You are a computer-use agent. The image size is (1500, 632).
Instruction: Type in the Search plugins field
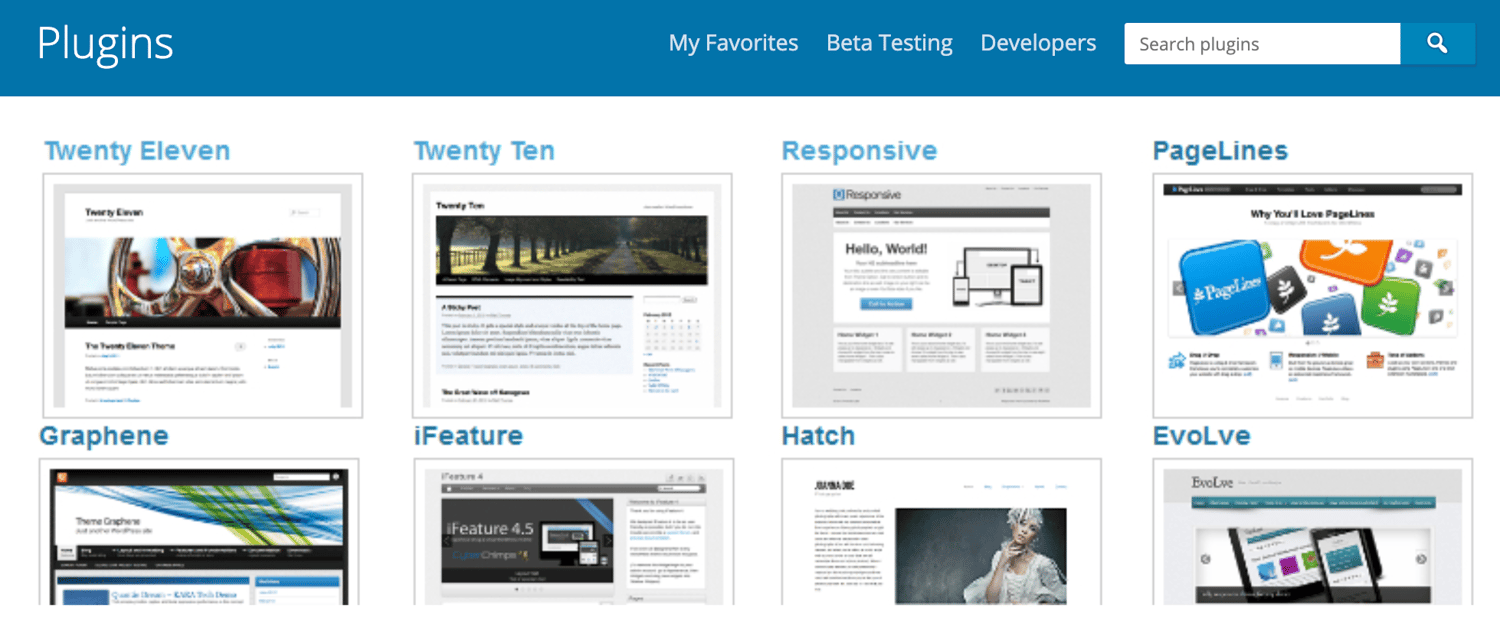coord(1261,44)
